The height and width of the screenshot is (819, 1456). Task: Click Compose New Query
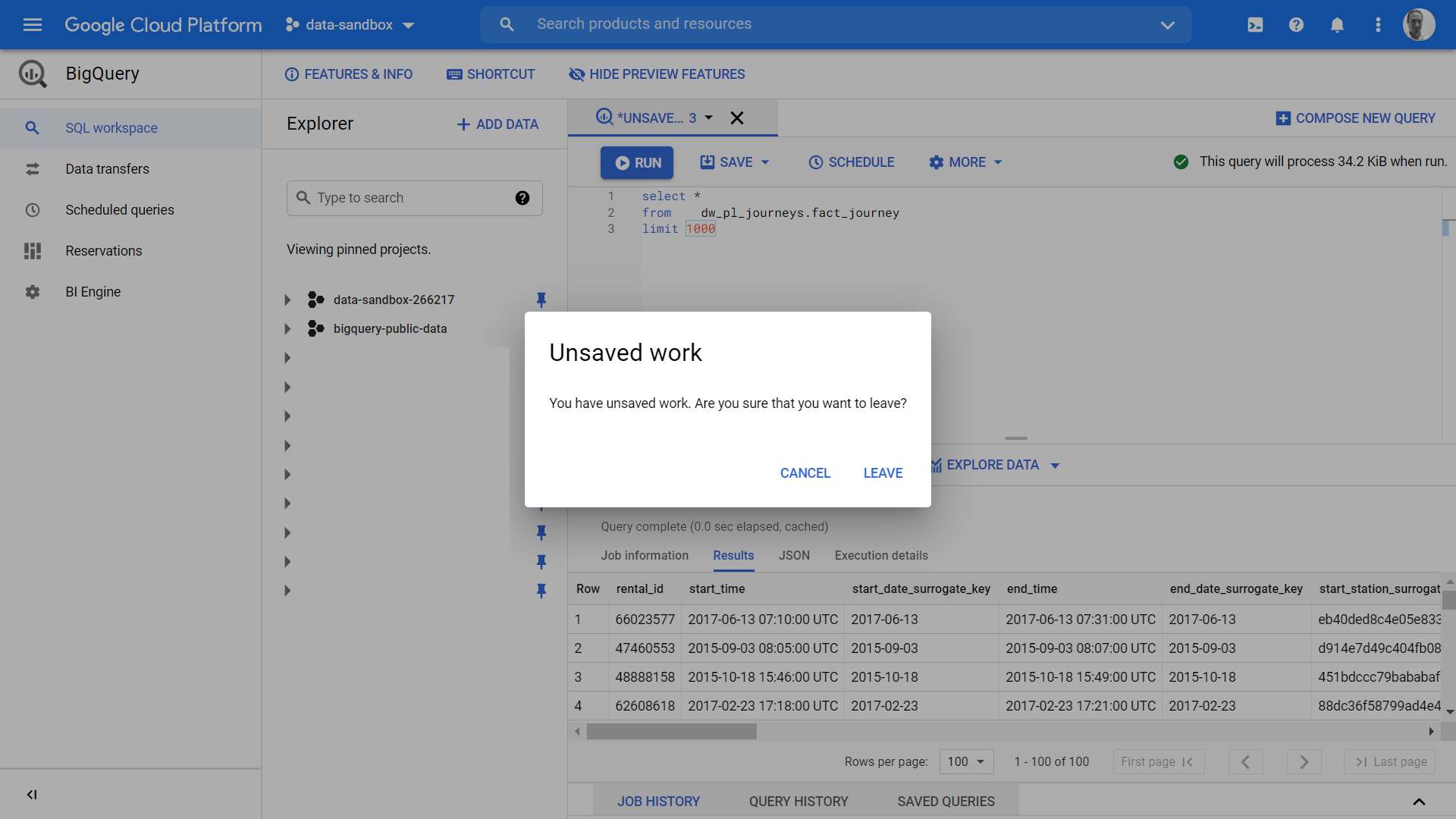pos(1356,118)
